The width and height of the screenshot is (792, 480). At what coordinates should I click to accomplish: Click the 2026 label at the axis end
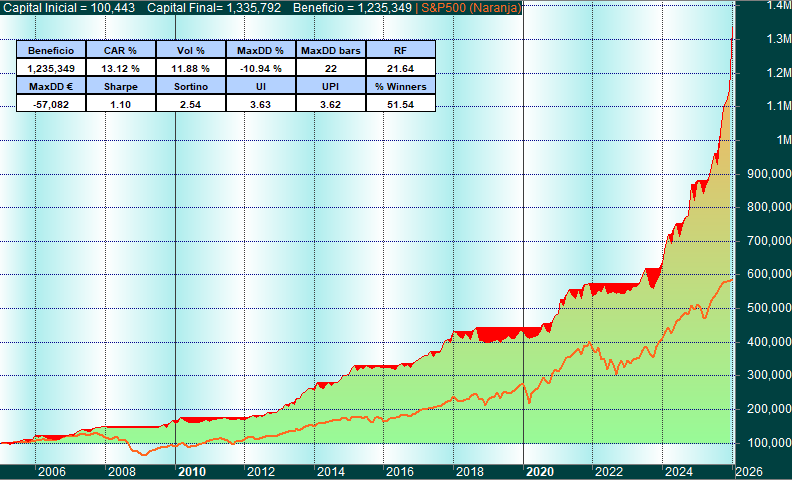(x=749, y=471)
